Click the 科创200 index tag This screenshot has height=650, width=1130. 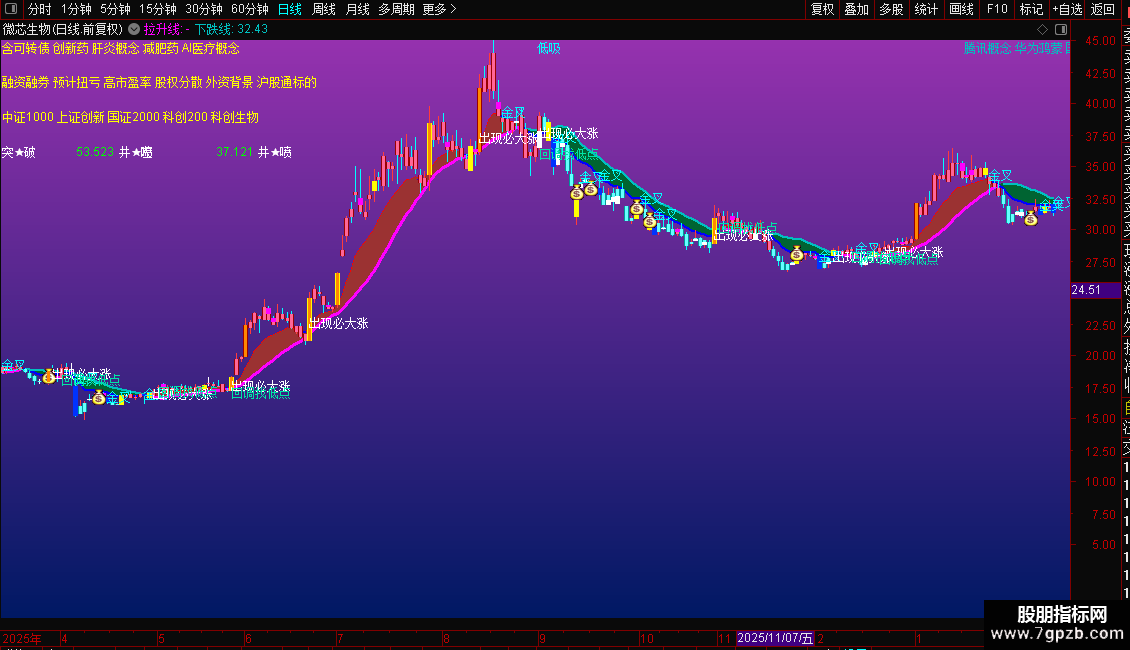tap(185, 117)
